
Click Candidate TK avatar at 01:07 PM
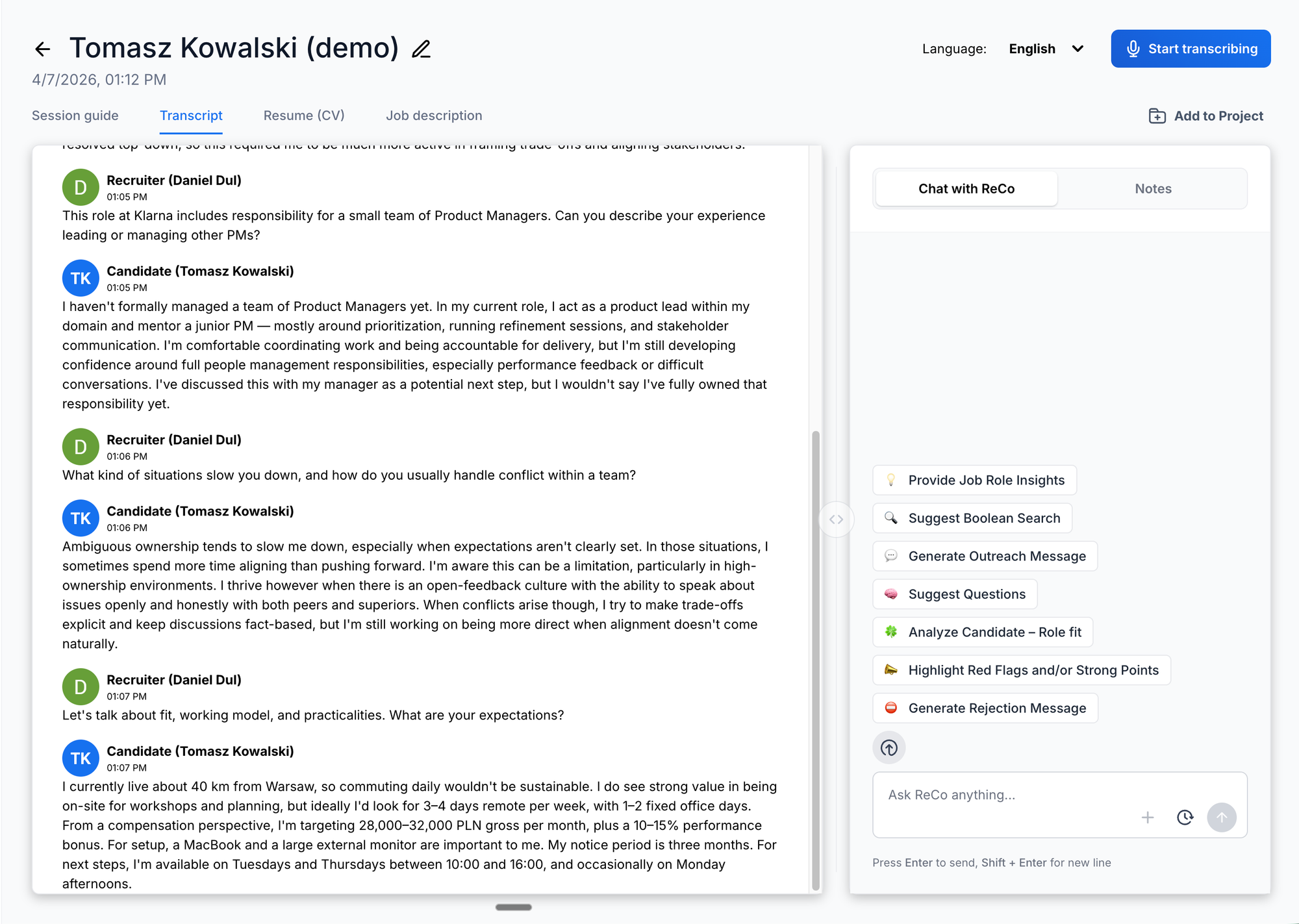tap(81, 758)
